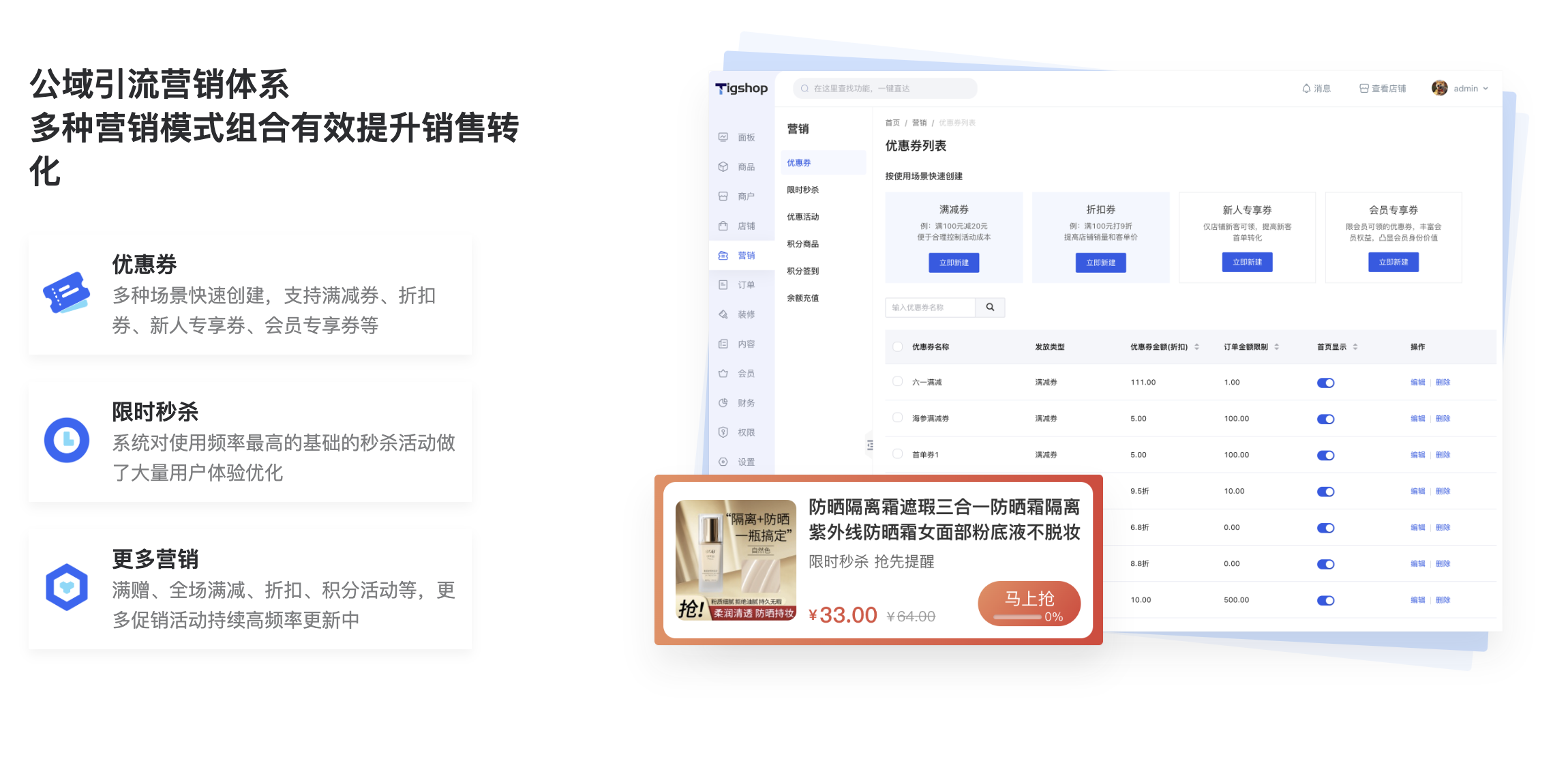Click the 消息 notification bell icon
This screenshot has width=1568, height=757.
(x=1306, y=89)
